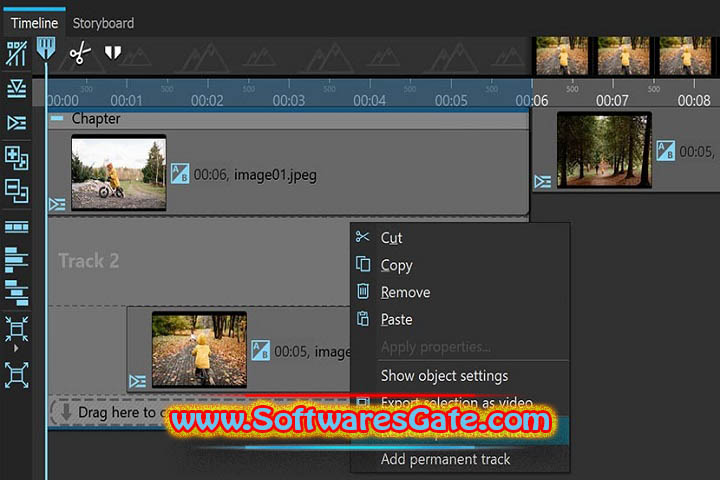Click the '00:05,' label on forest clip
720x480 pixels.
[697, 152]
